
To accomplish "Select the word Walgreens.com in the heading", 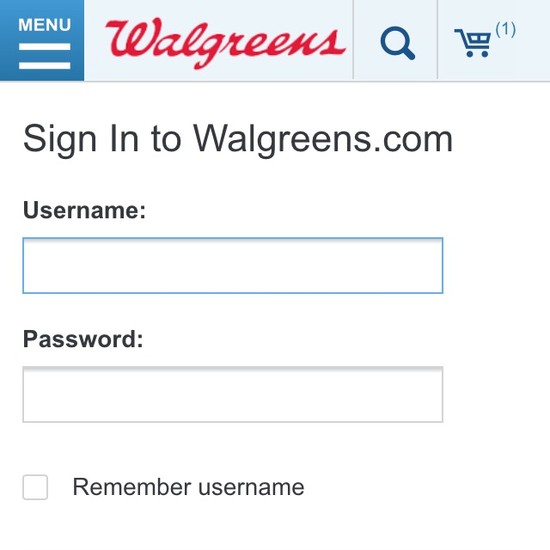I will pos(323,140).
